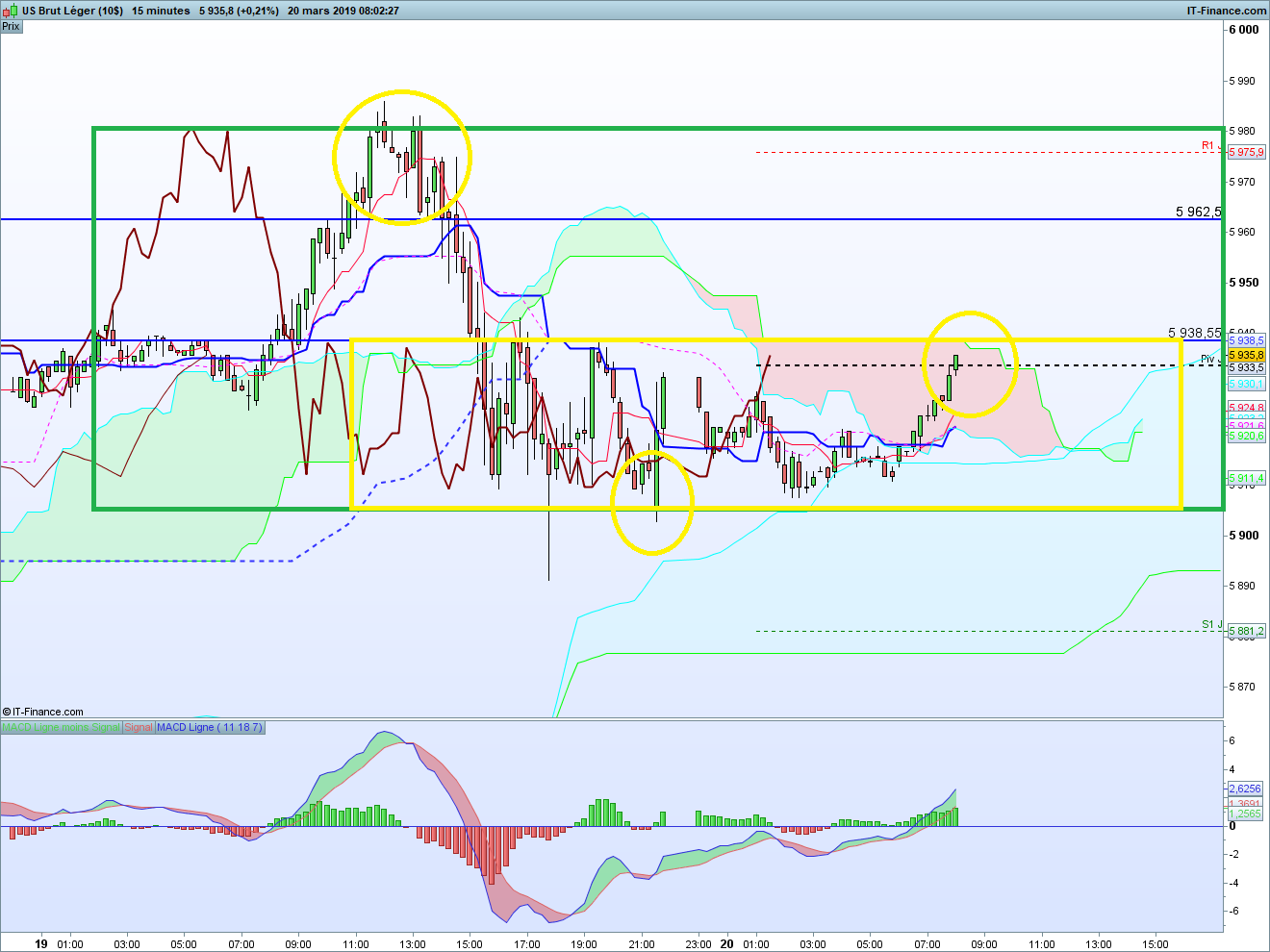
Task: Click the green price tag 5 911,4
Action: (1247, 478)
